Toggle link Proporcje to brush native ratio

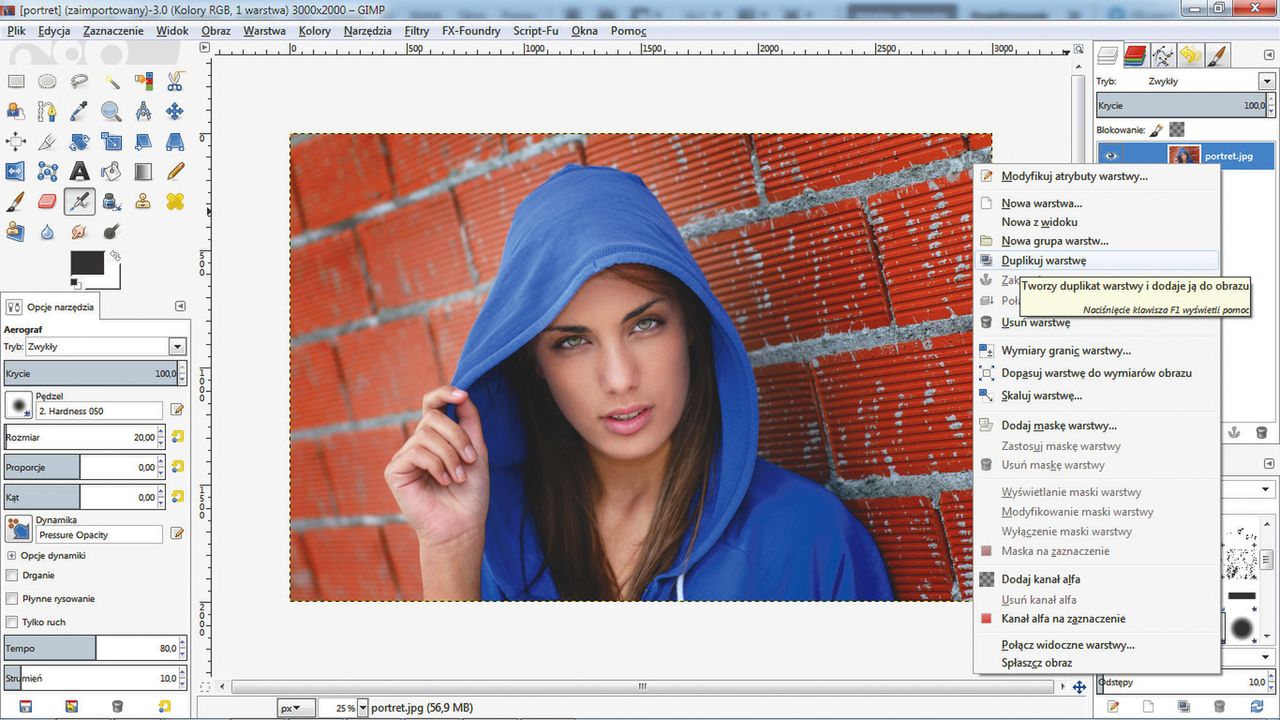click(x=177, y=467)
